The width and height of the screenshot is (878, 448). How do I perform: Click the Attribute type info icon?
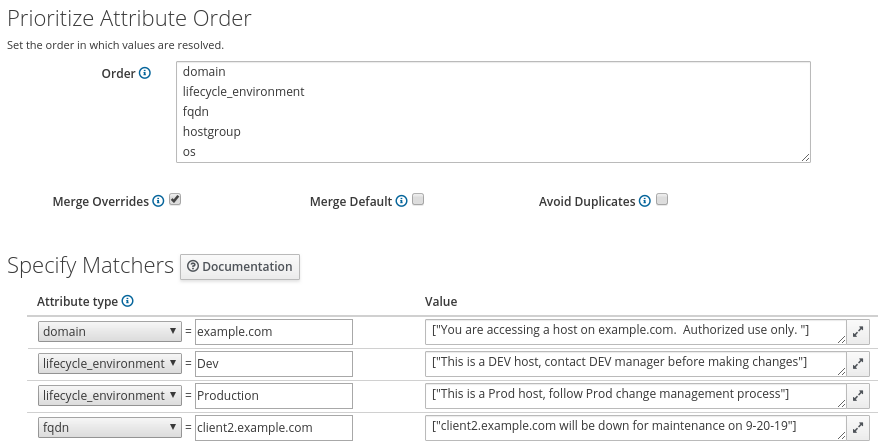(x=127, y=301)
